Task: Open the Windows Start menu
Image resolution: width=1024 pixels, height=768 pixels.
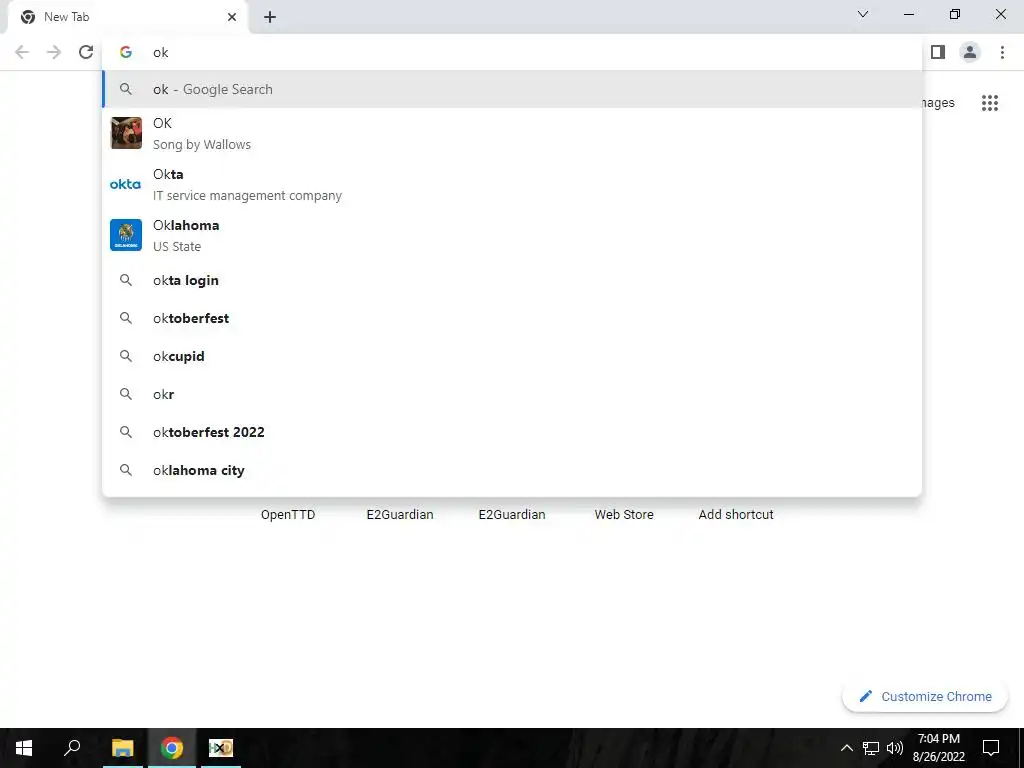Action: click(x=24, y=748)
